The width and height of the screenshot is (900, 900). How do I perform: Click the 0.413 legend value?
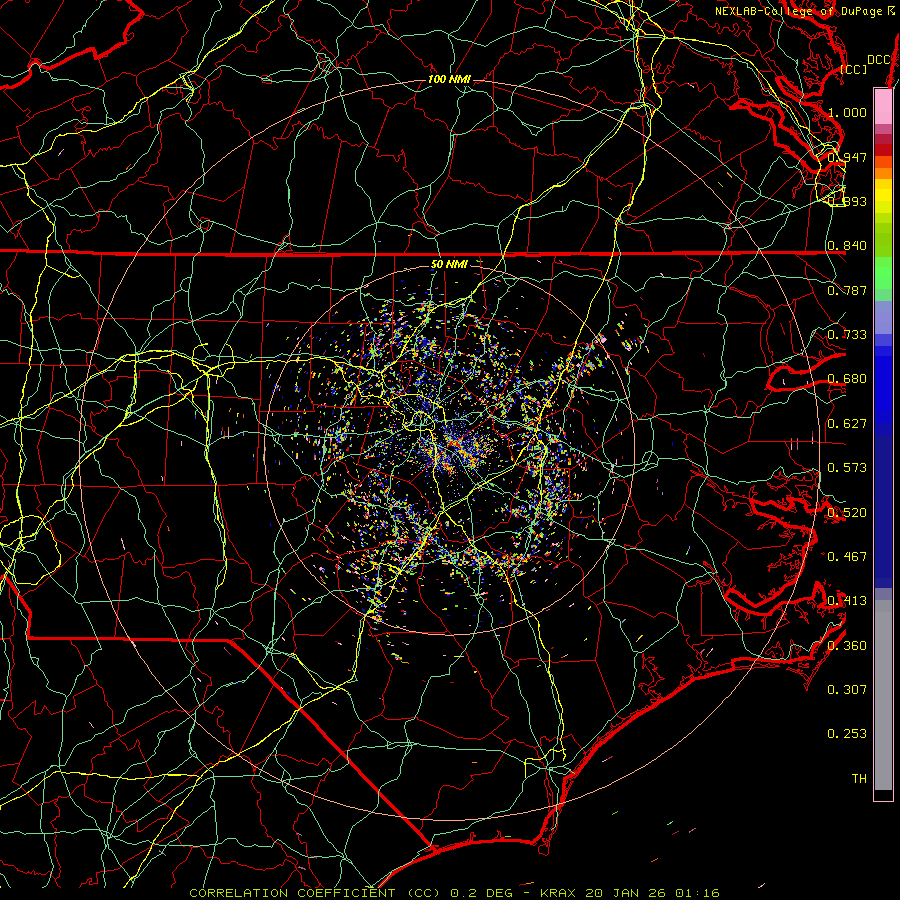847,601
